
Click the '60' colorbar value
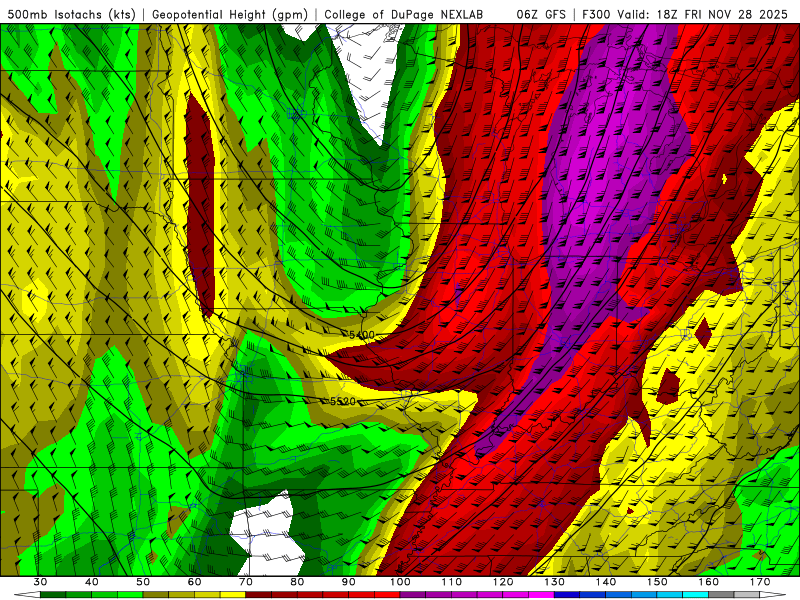pyautogui.click(x=194, y=582)
